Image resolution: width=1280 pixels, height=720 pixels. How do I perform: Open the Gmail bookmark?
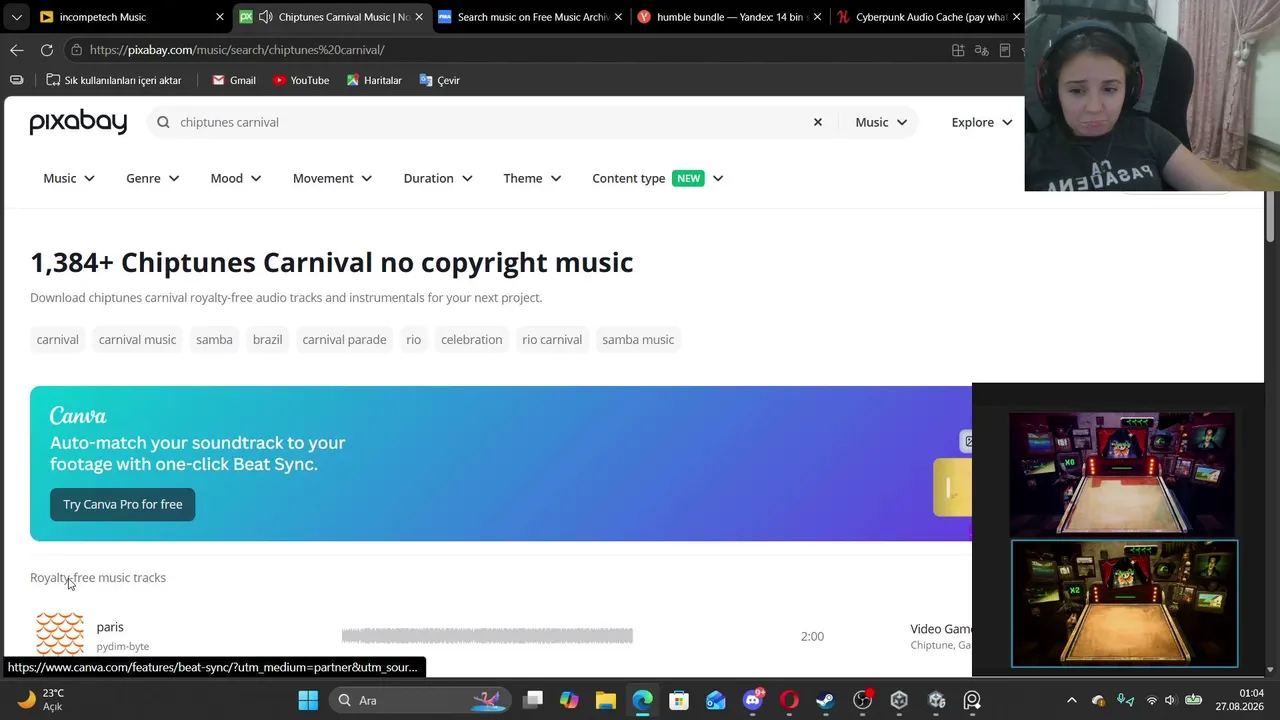234,80
